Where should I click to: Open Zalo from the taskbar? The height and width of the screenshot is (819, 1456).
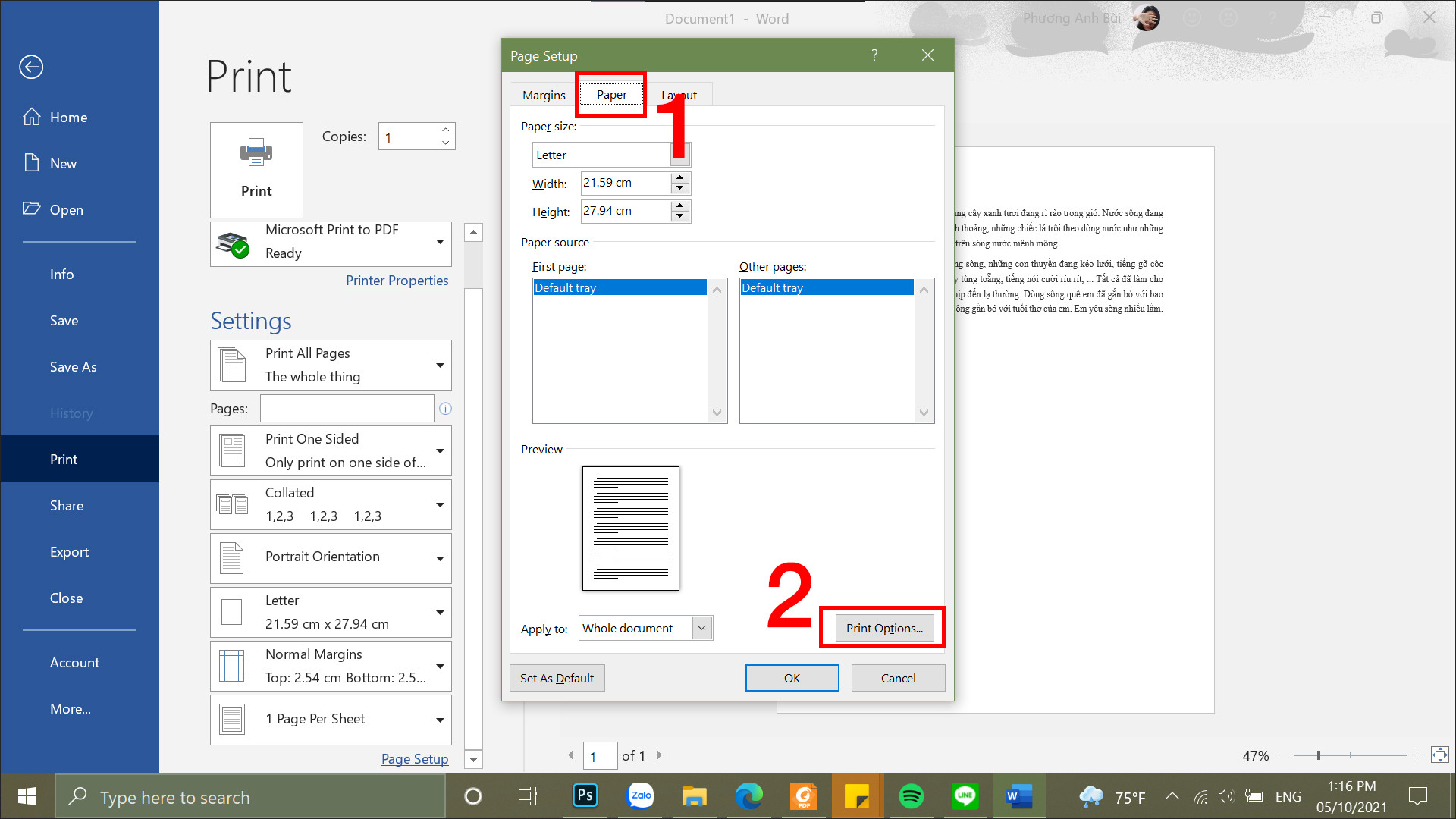coord(640,796)
